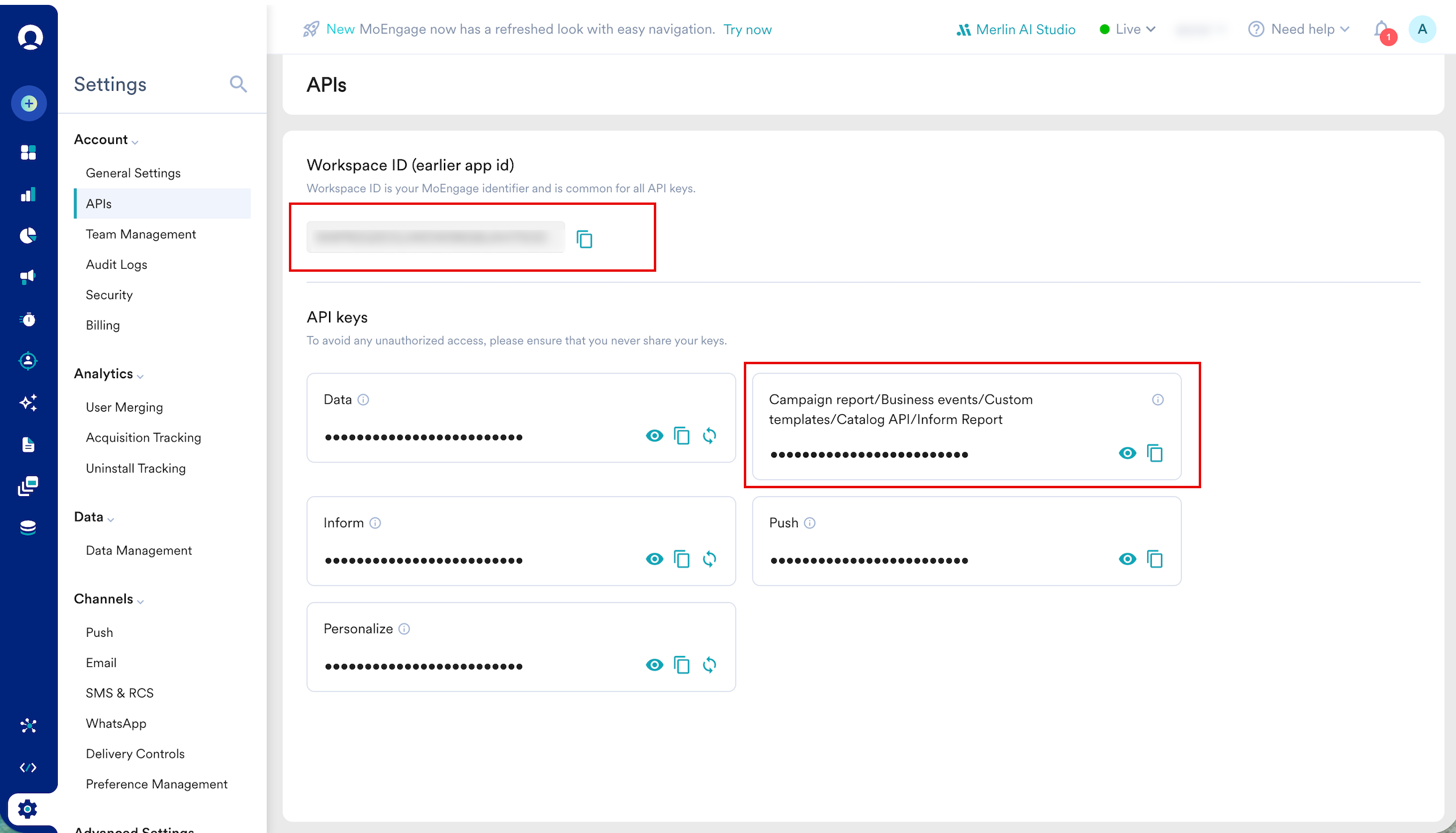Open the megaphone campaigns icon
1456x833 pixels.
pos(29,277)
